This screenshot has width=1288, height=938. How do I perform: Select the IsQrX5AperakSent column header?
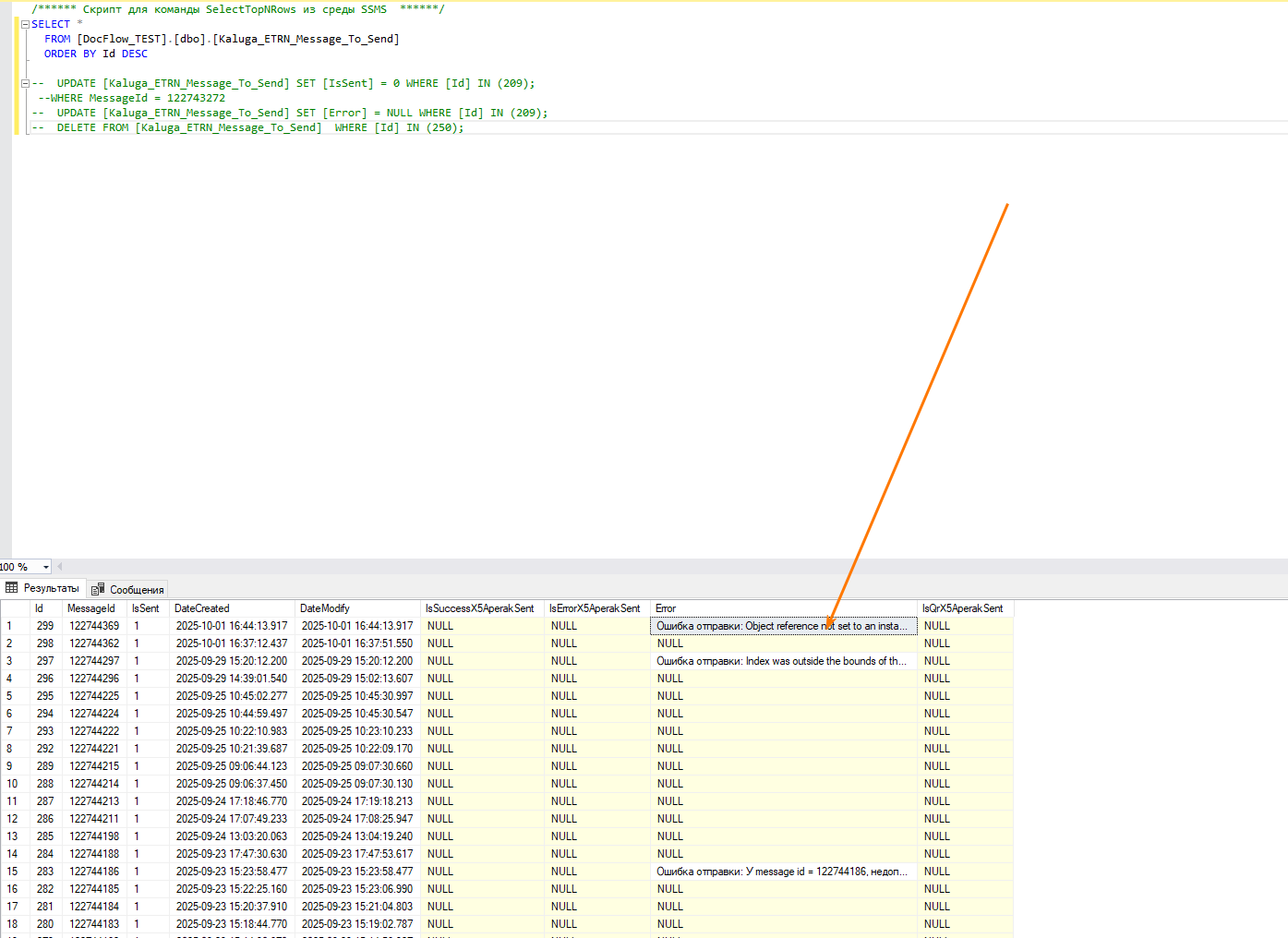[x=966, y=608]
